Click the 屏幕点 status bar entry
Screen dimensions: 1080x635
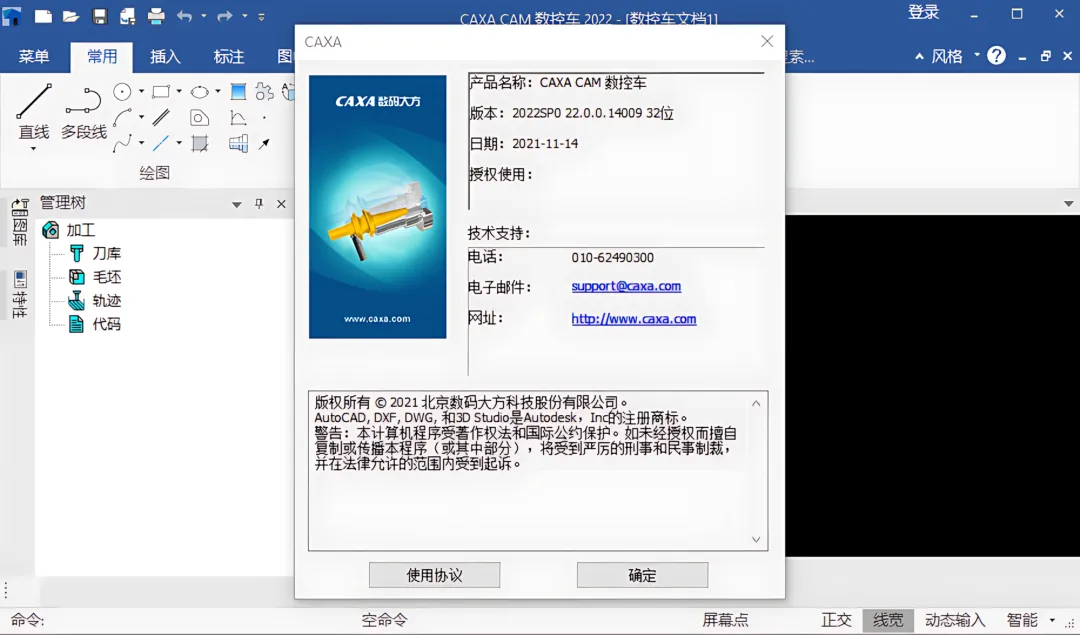725,620
